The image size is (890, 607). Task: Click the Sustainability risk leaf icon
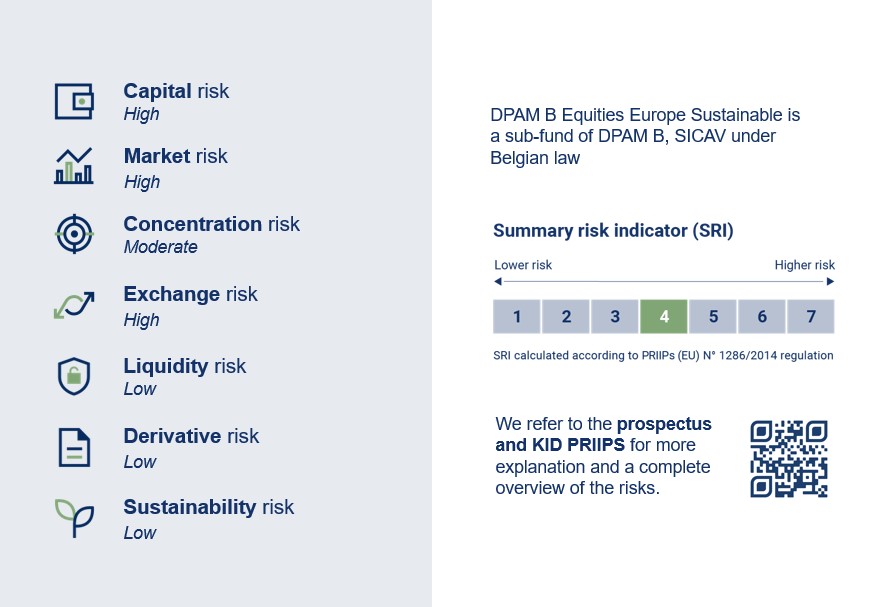73,517
